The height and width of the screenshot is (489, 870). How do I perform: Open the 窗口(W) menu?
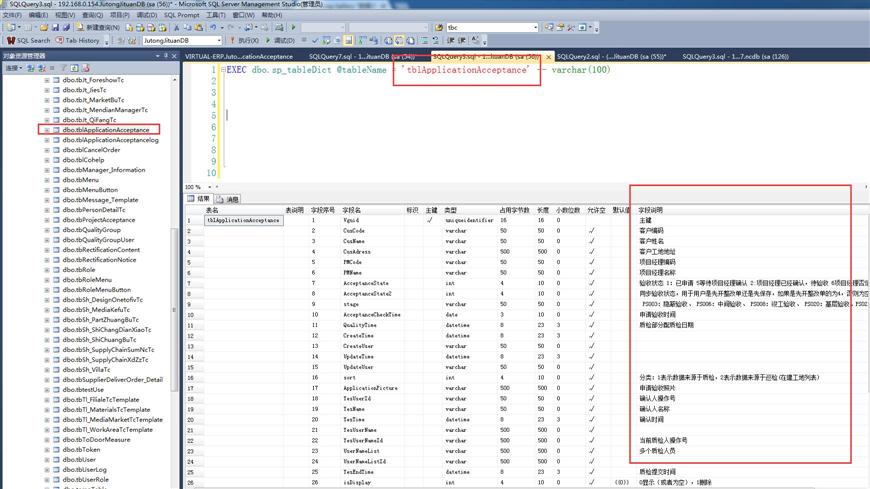coord(243,15)
